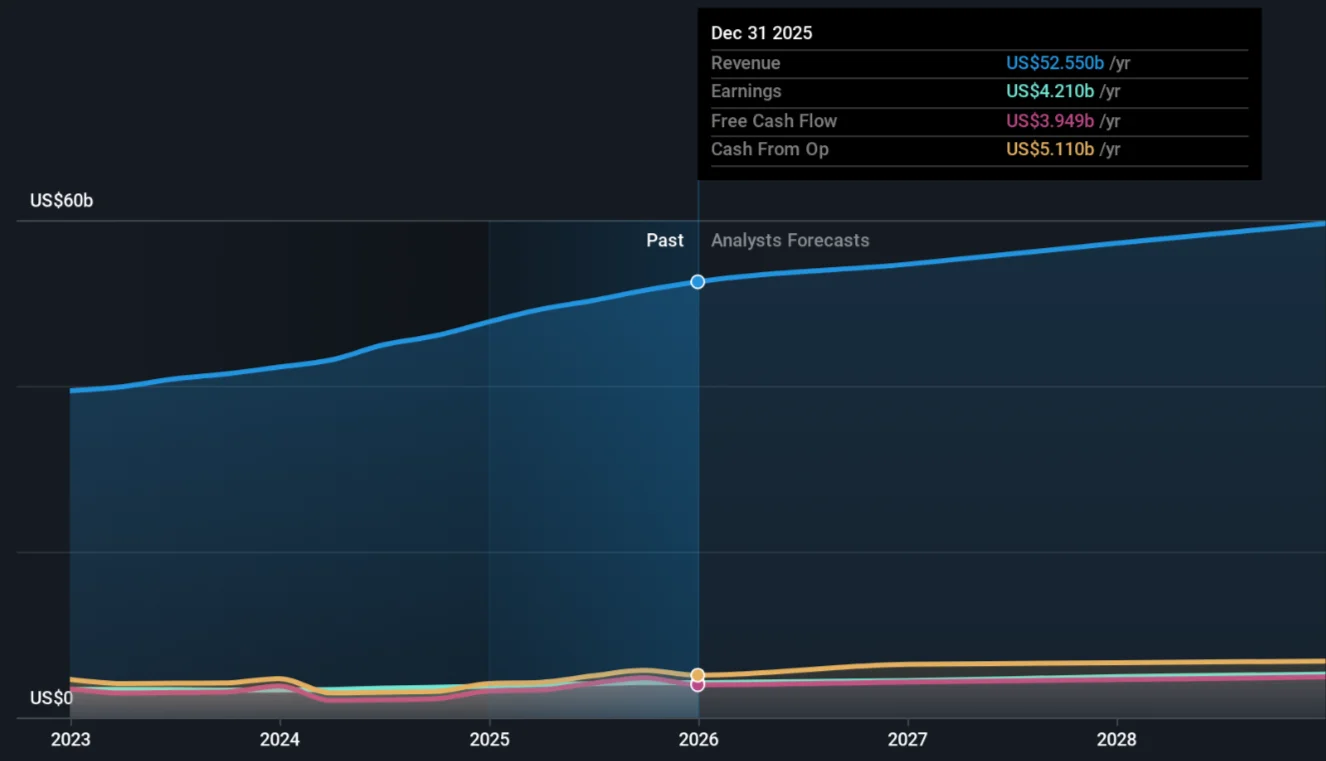Switch to the Past section label
The image size is (1326, 761).
tap(665, 240)
